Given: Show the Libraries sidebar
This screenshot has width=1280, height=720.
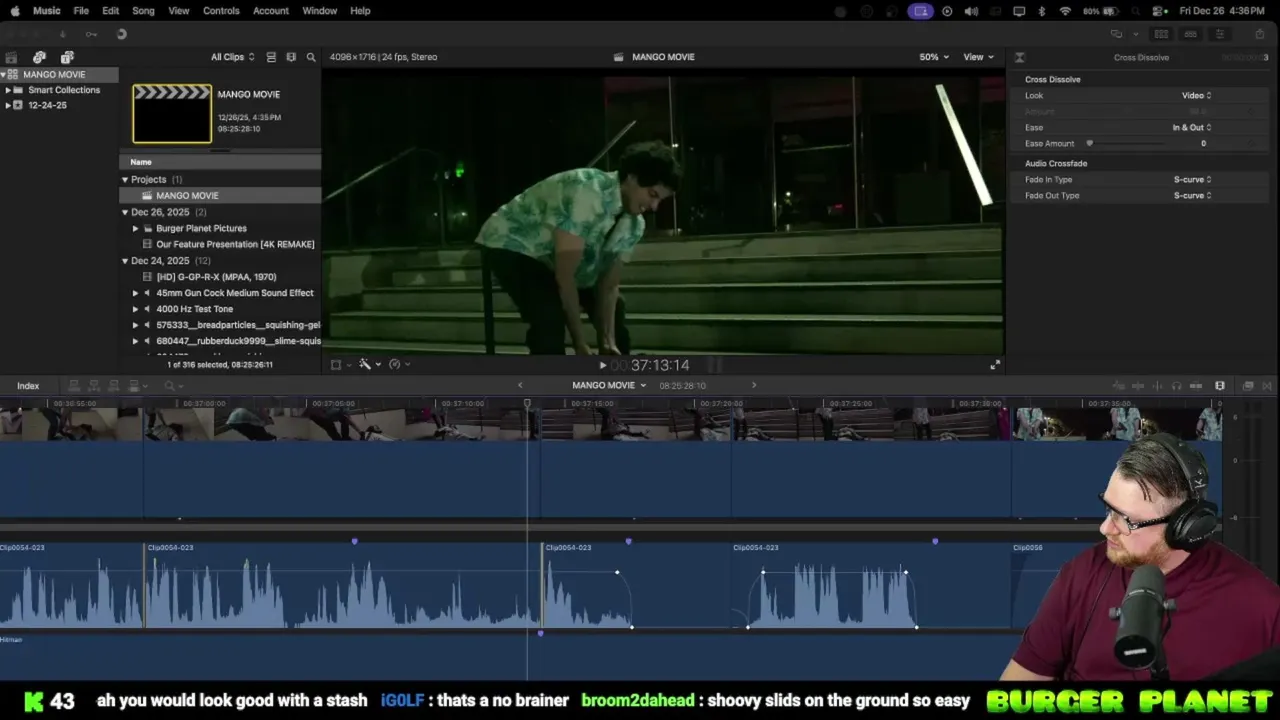Looking at the screenshot, I should 11,57.
